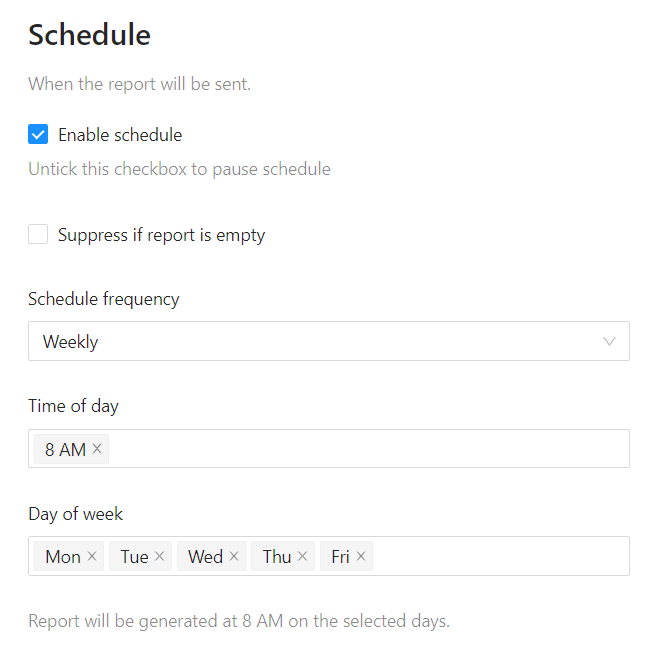Click the Enable schedule label text
The image size is (671, 655).
pyautogui.click(x=120, y=135)
